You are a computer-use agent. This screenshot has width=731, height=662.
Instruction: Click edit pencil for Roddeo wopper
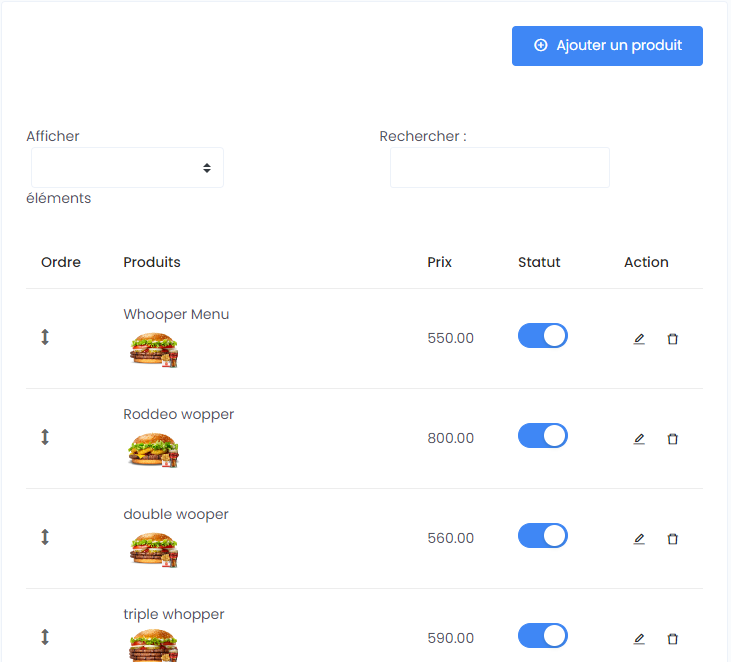(x=639, y=439)
